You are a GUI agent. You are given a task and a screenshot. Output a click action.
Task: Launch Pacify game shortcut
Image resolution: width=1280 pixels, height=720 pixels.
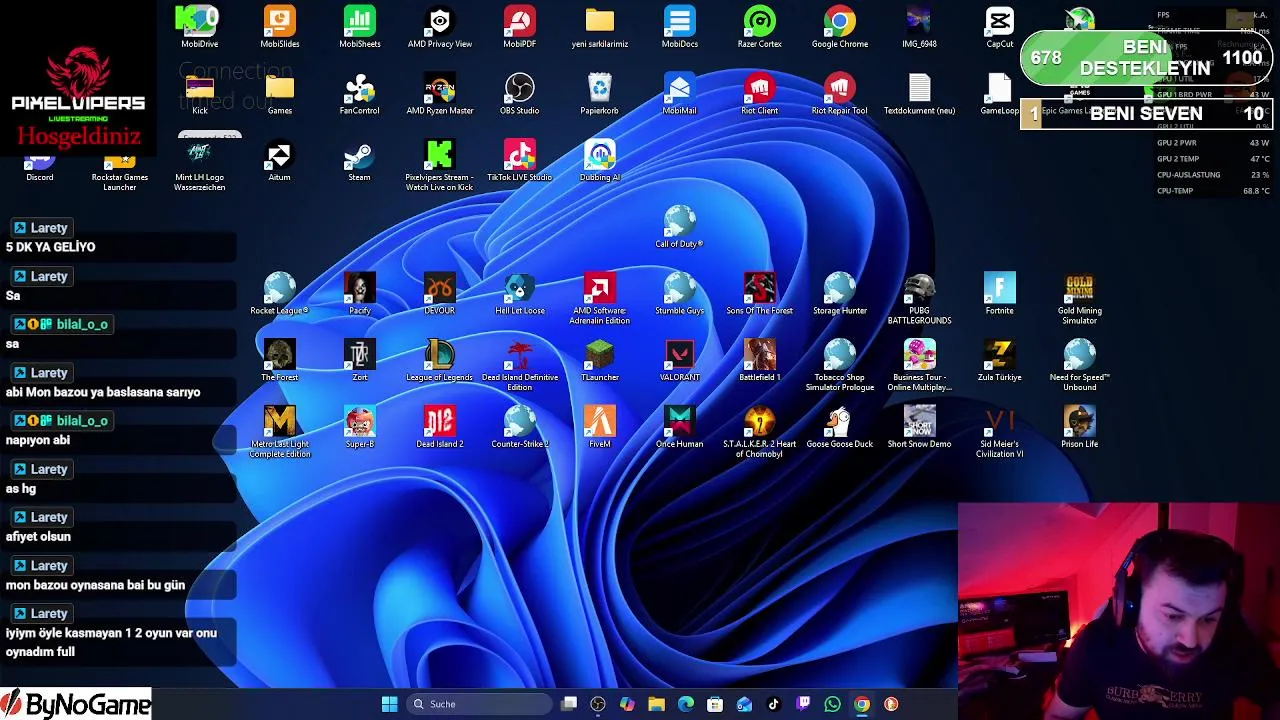(359, 294)
